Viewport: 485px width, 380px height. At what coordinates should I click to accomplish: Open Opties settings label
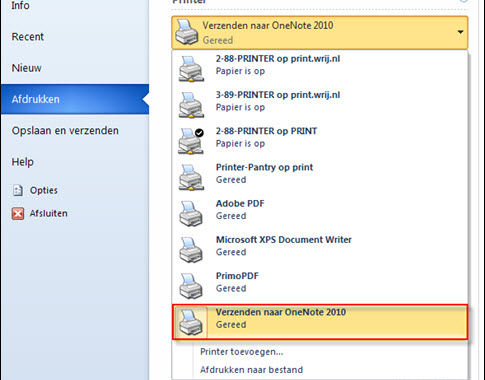click(44, 190)
